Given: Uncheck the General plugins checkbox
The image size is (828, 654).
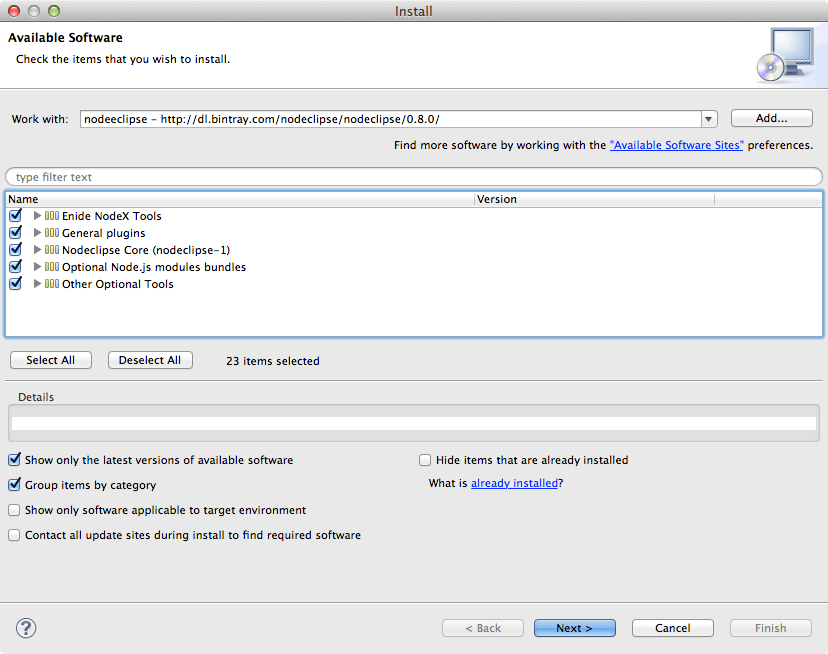Looking at the screenshot, I should click(x=15, y=232).
